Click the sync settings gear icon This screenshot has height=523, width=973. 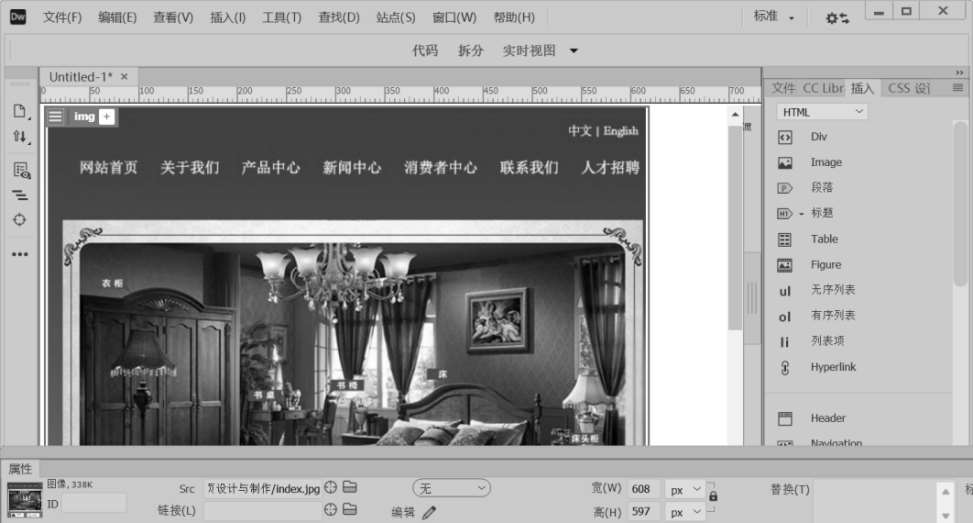point(836,18)
